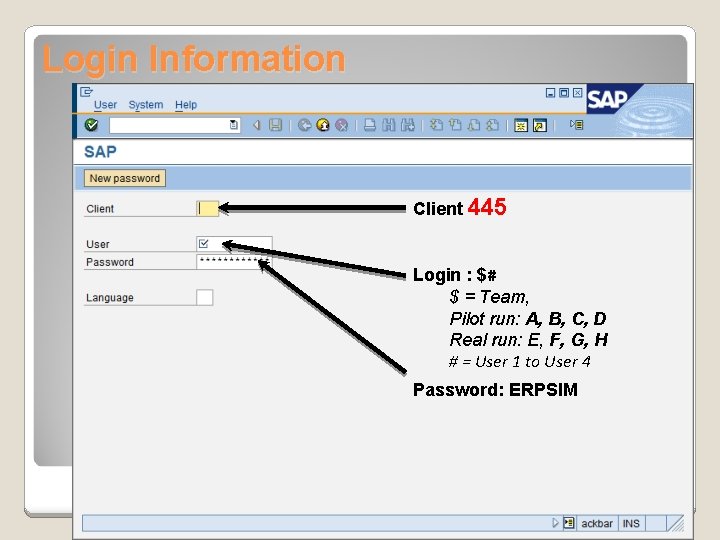Click the Next Page icon

(x=474, y=125)
